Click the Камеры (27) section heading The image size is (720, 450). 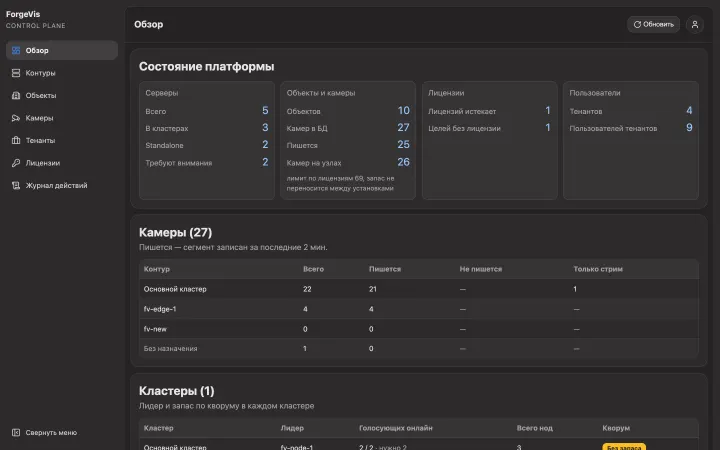click(175, 232)
